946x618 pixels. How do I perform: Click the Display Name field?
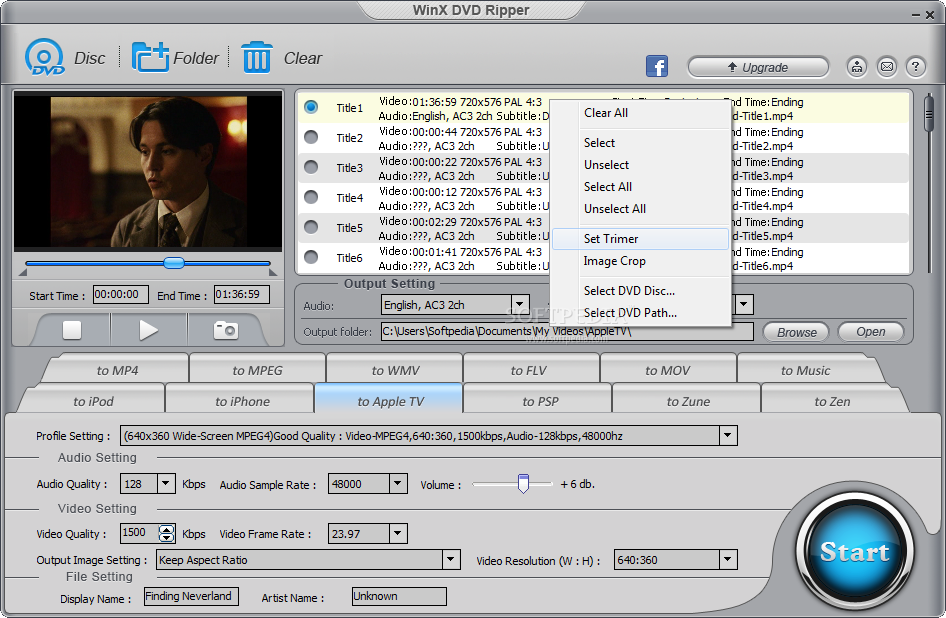point(191,596)
